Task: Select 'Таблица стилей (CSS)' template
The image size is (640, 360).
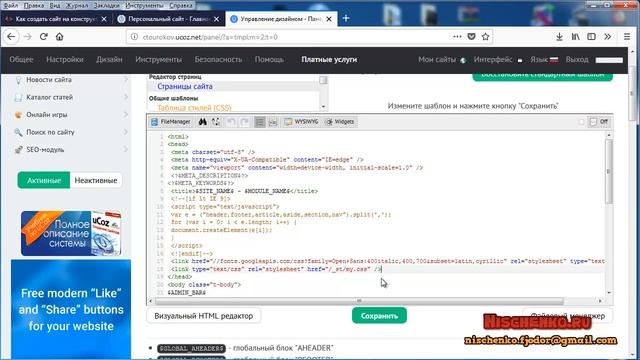Action: click(x=194, y=108)
